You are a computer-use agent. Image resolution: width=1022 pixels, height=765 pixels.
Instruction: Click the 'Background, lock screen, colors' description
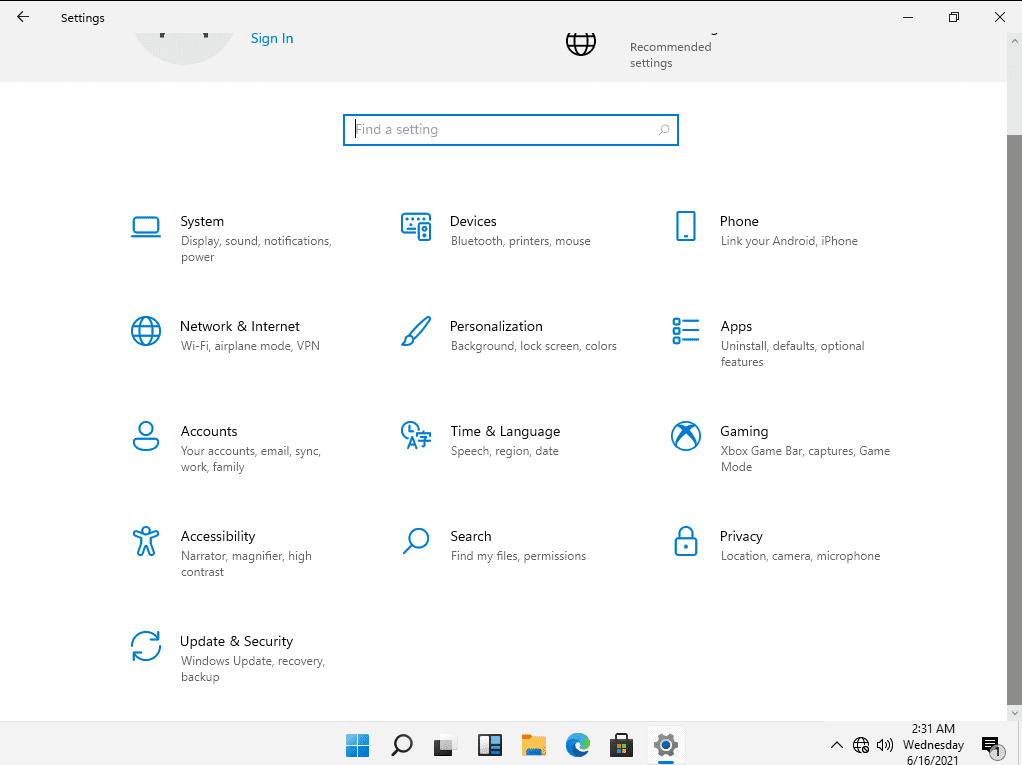(533, 346)
